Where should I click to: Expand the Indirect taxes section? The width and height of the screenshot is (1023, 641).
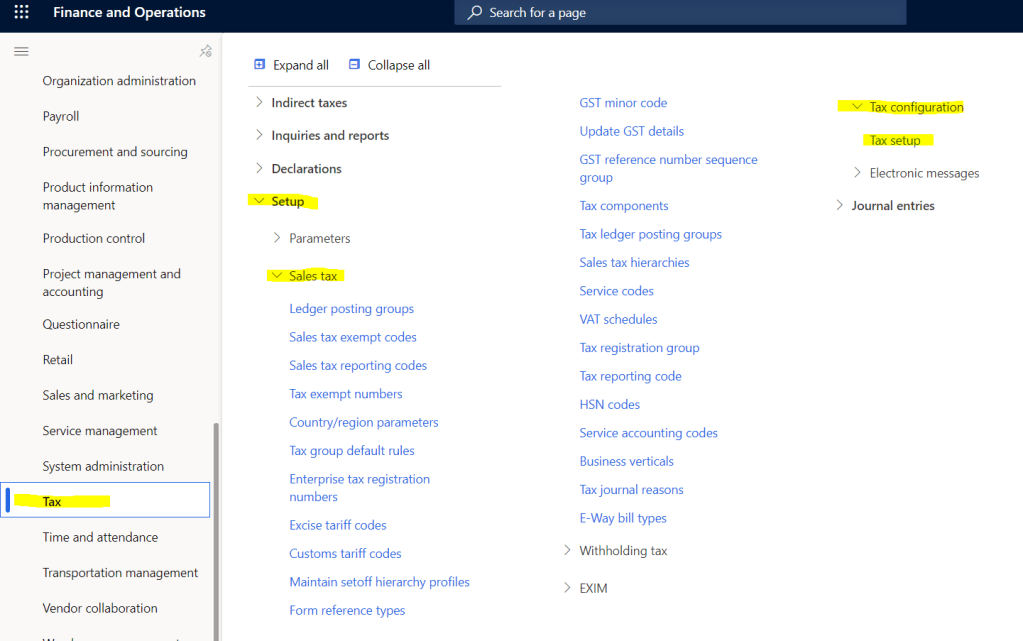(x=259, y=103)
